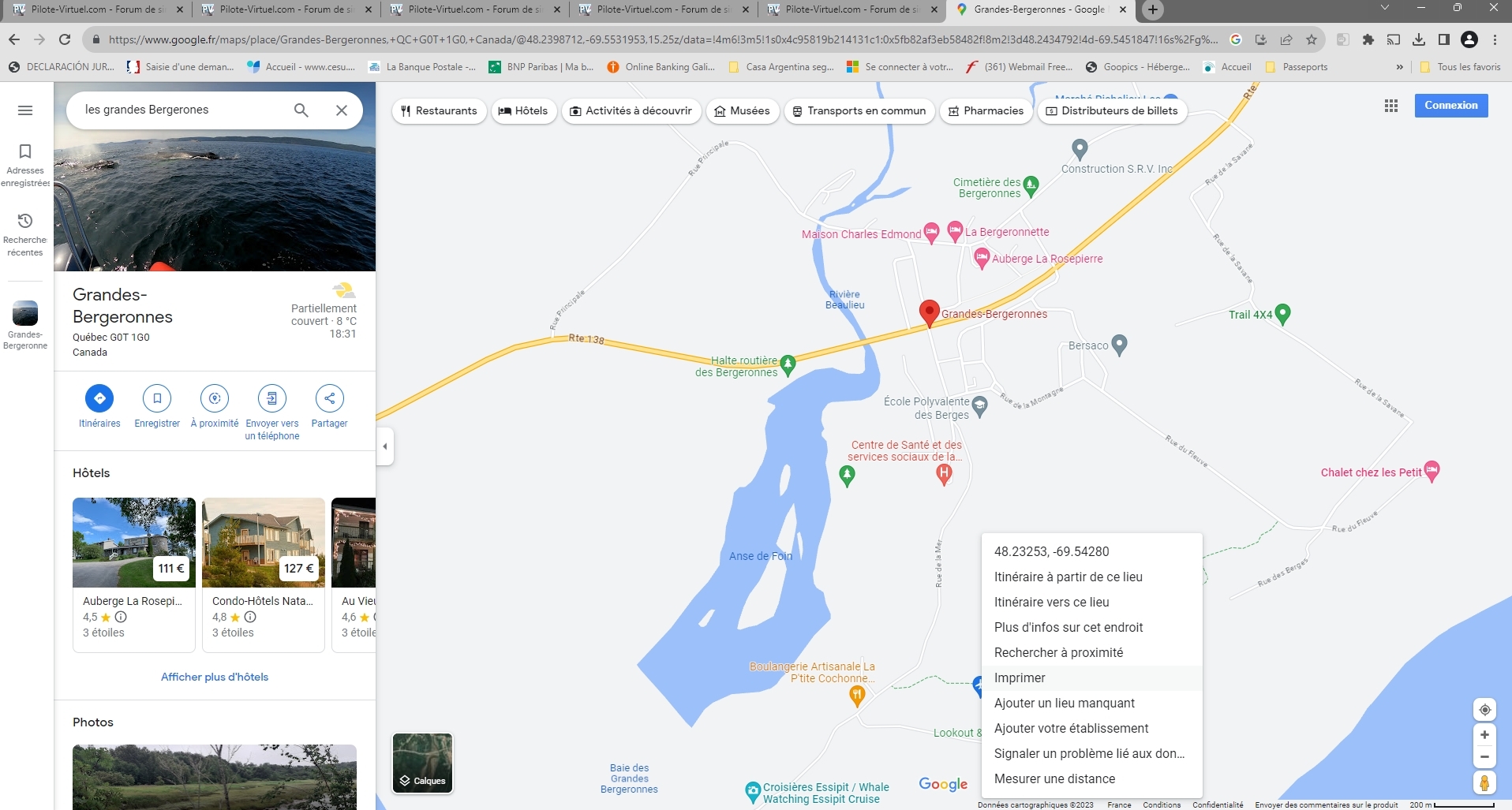The height and width of the screenshot is (810, 1512).
Task: Click the browser reload button
Action: (65, 39)
